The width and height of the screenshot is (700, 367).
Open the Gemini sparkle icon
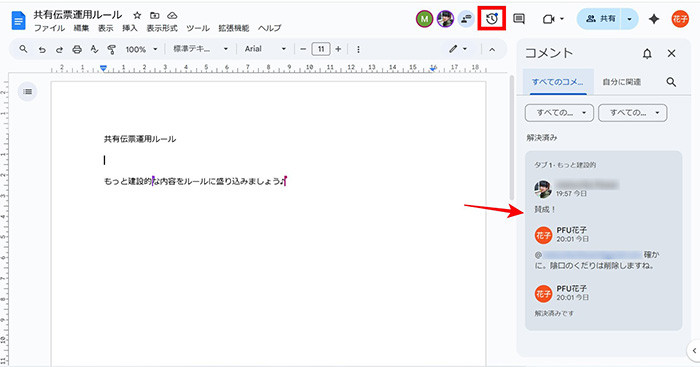click(654, 19)
